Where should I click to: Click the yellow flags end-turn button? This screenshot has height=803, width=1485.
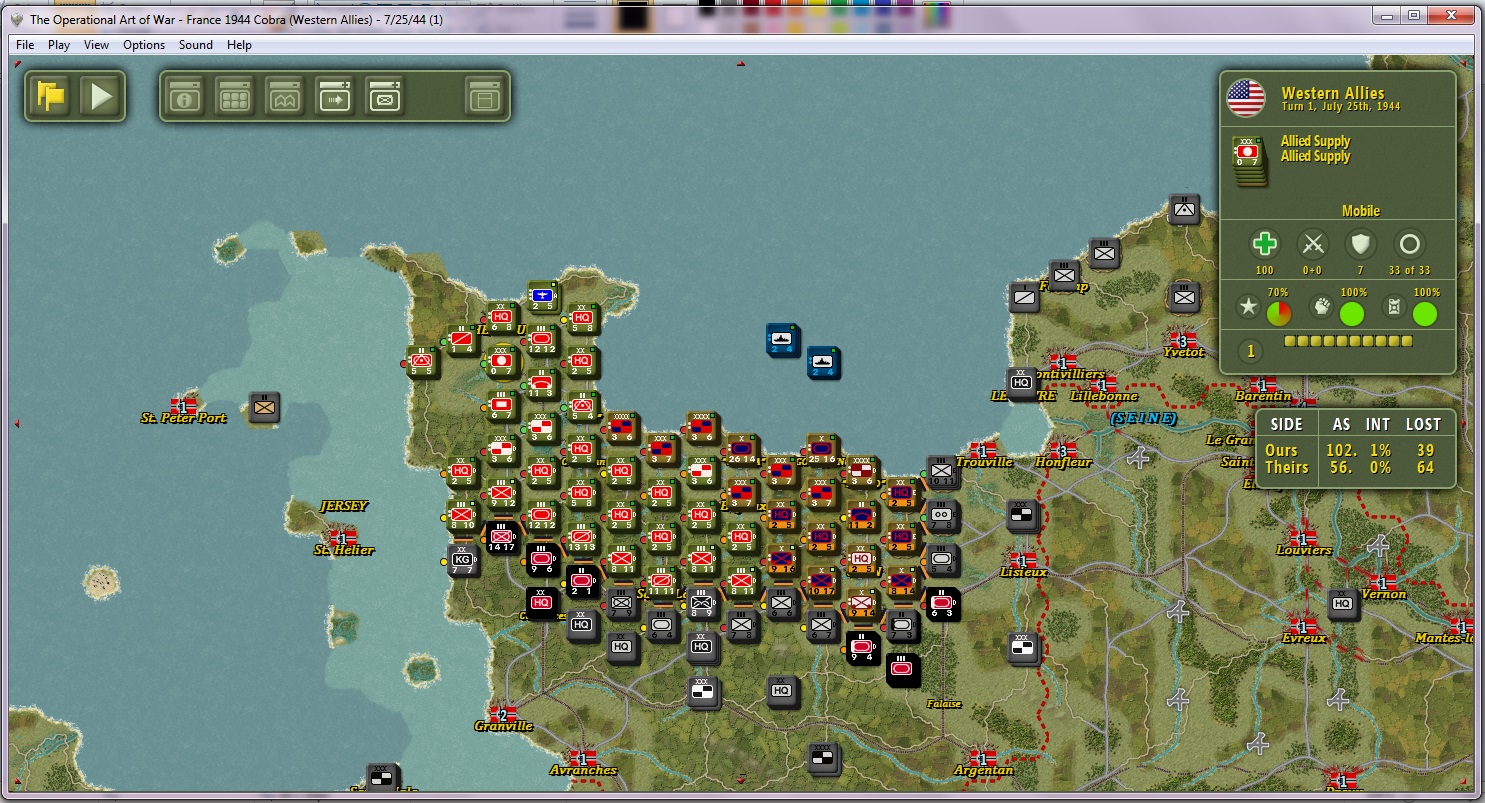50,96
